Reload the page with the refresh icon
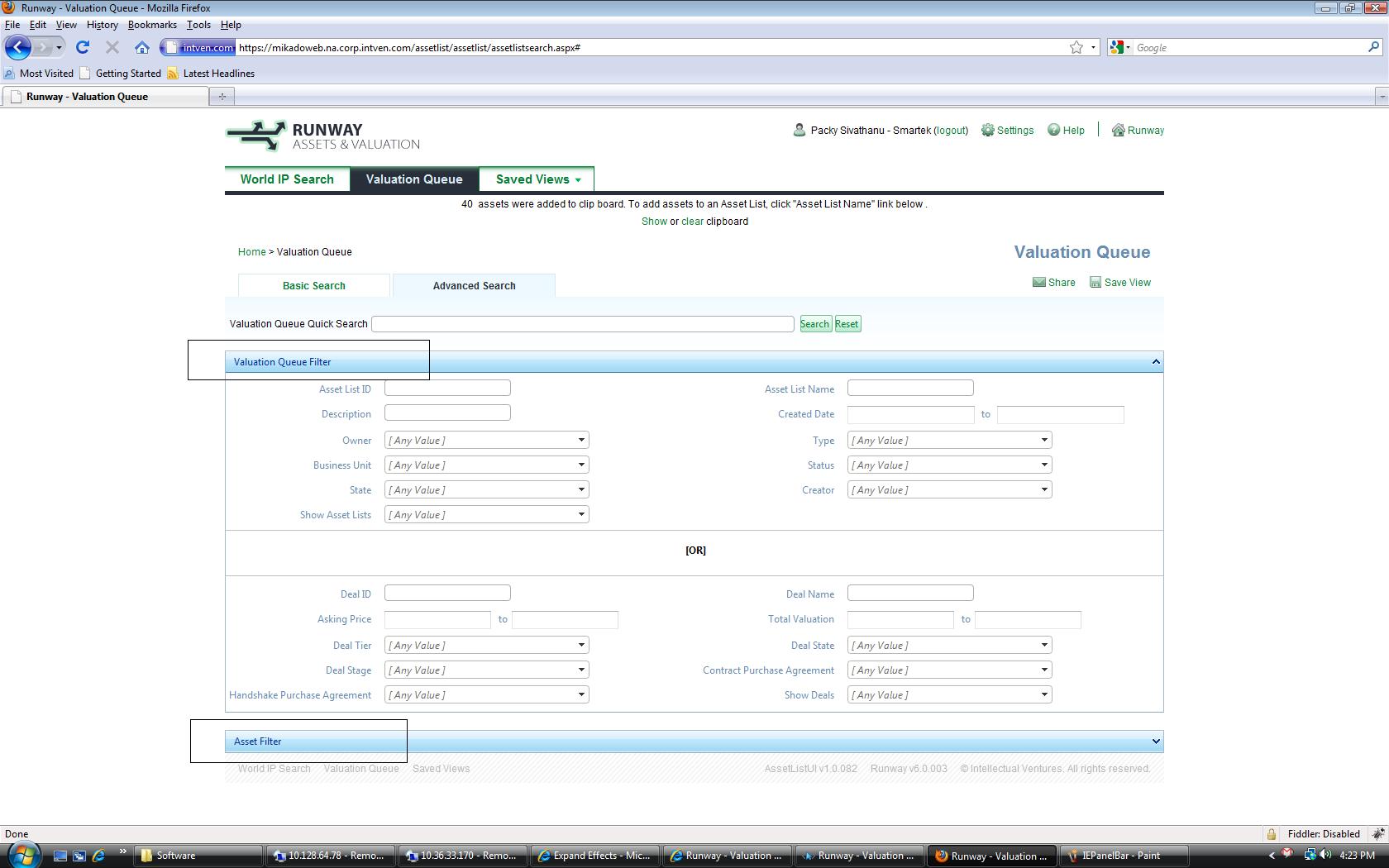Viewport: 1389px width, 868px height. tap(83, 47)
